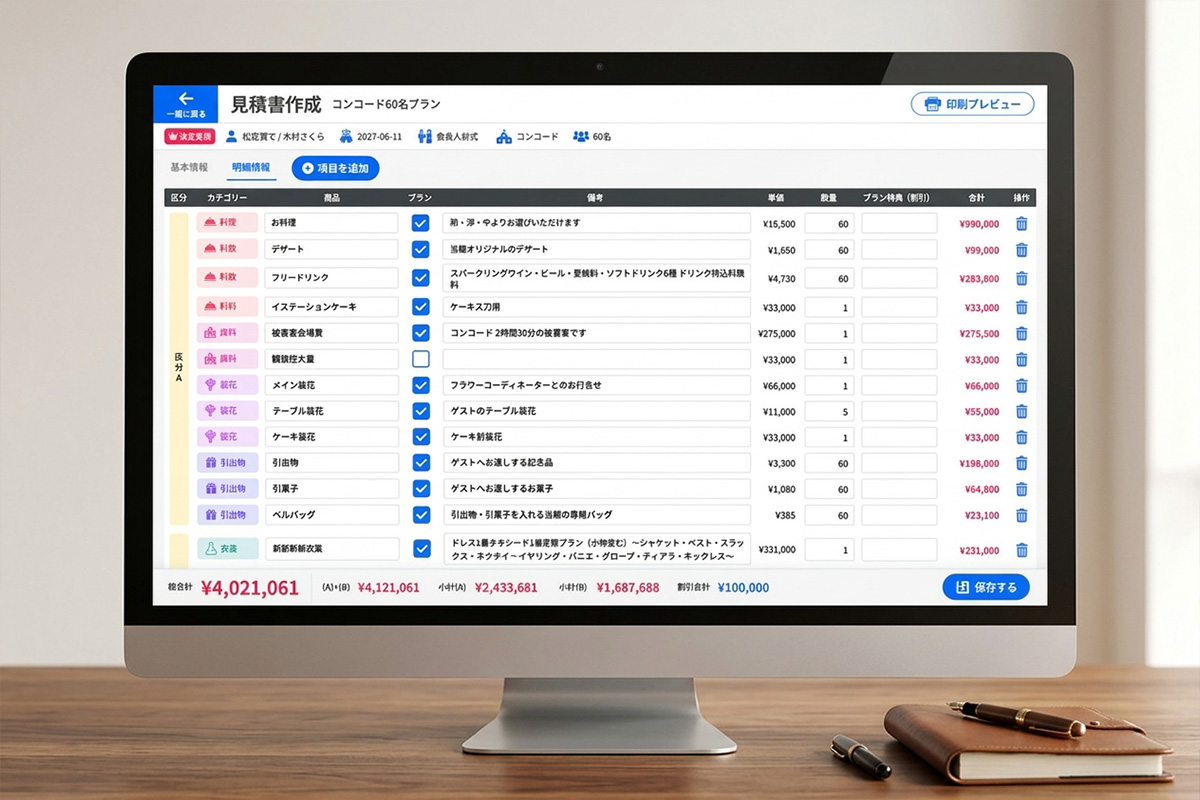Uncheck the plan checkbox for ベルバッグ
The image size is (1200, 800).
[421, 515]
